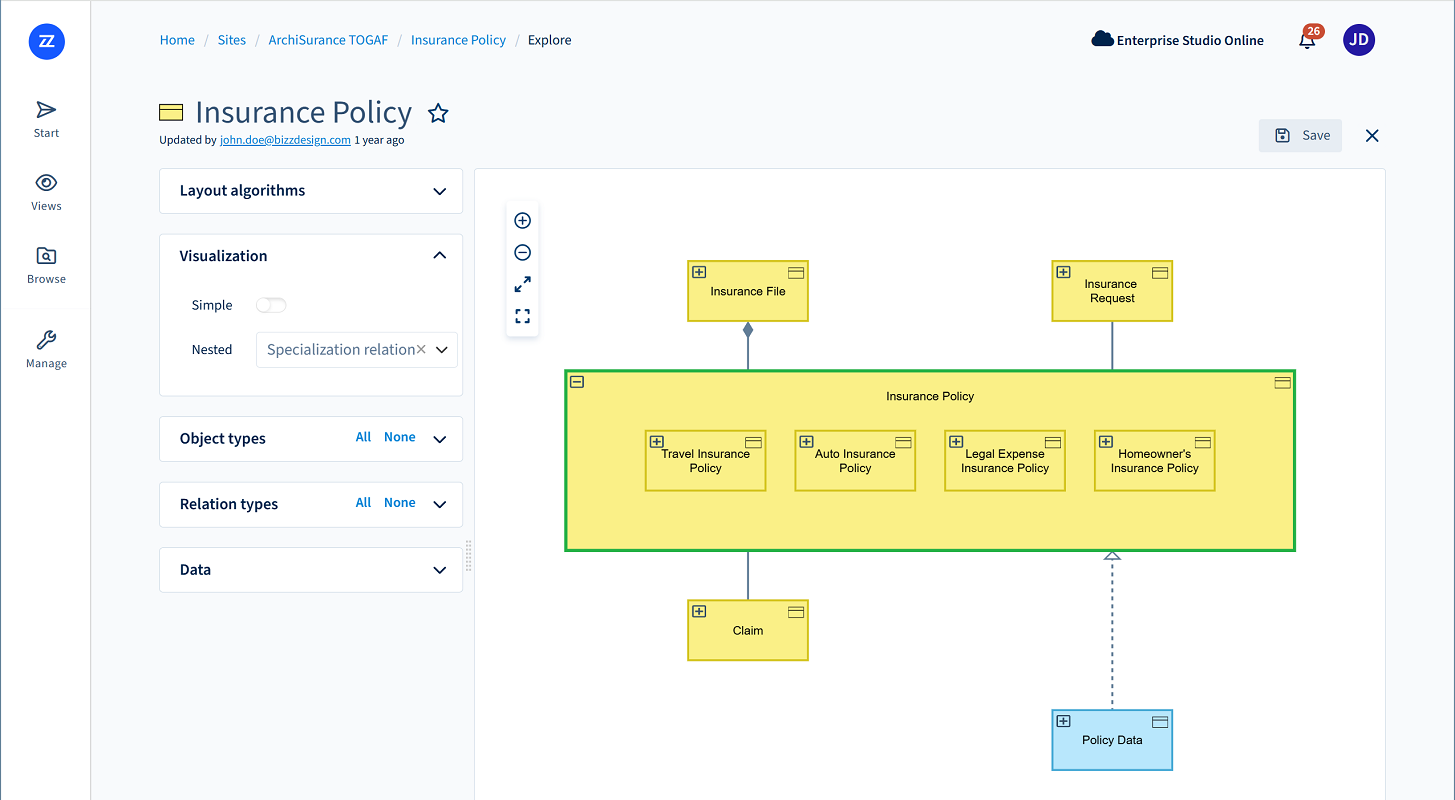Expand Homeowner's Insurance Policy node
The height and width of the screenshot is (800, 1455).
pyautogui.click(x=1106, y=441)
